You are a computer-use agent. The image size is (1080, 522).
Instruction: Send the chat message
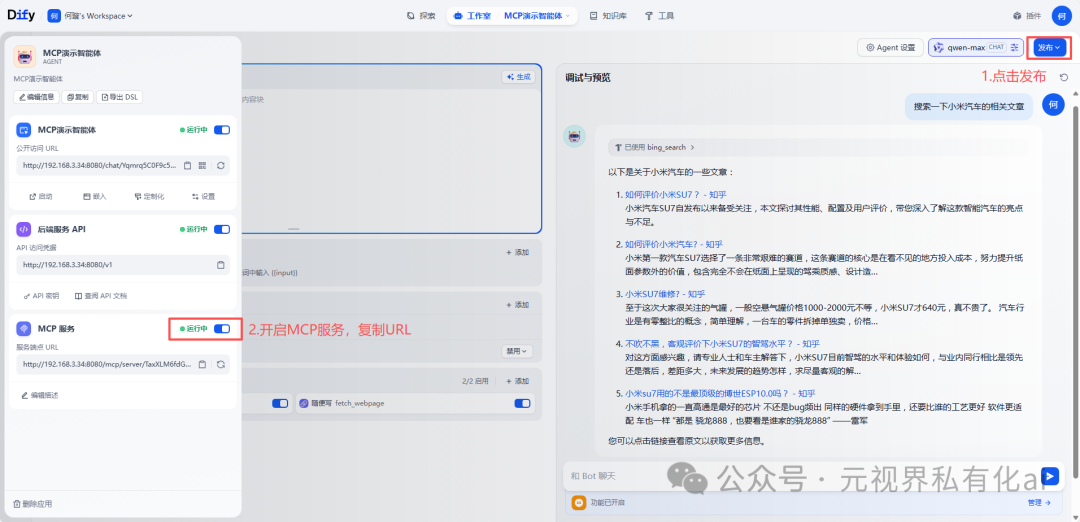pos(1050,476)
